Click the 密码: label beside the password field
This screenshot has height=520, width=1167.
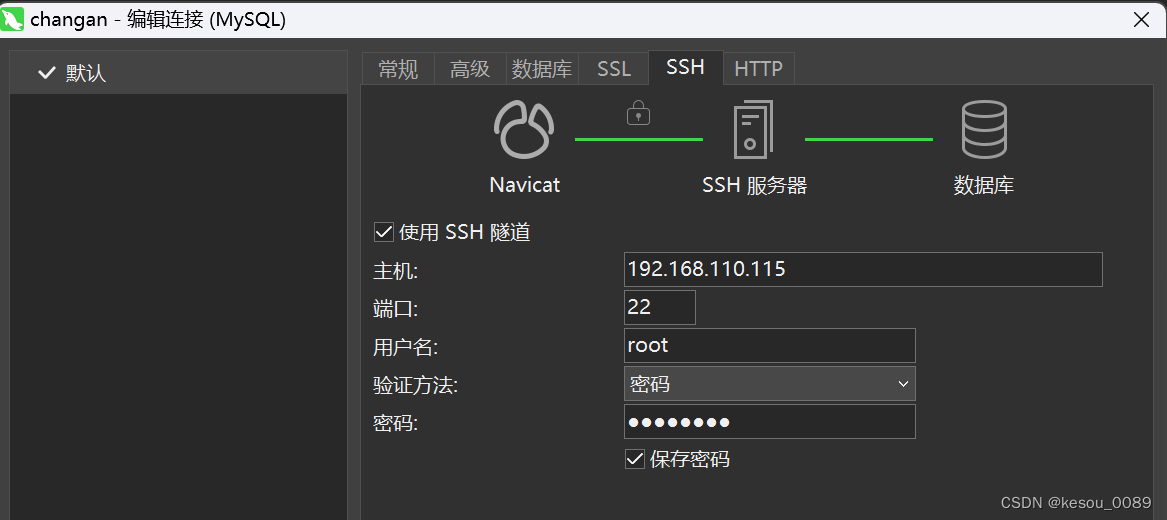[395, 423]
